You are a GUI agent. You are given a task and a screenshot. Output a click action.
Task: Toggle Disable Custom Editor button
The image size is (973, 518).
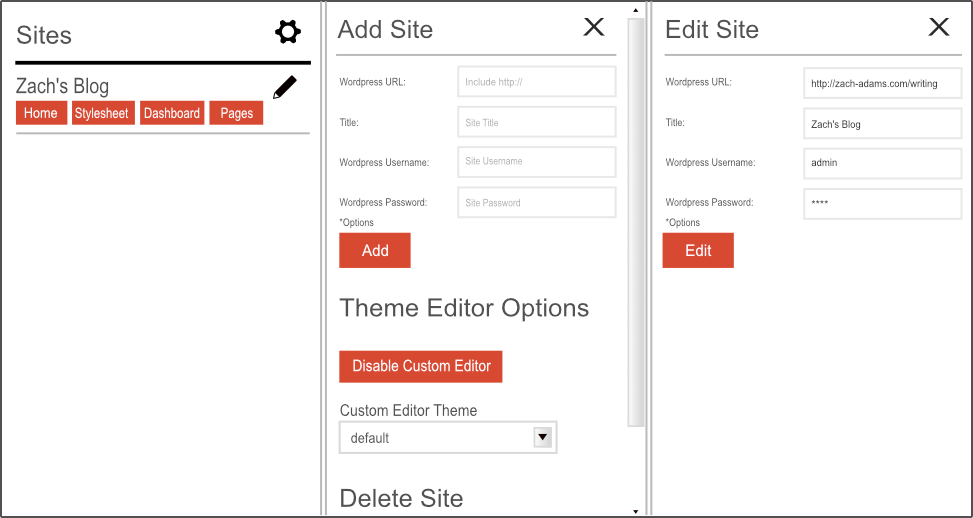pos(421,366)
